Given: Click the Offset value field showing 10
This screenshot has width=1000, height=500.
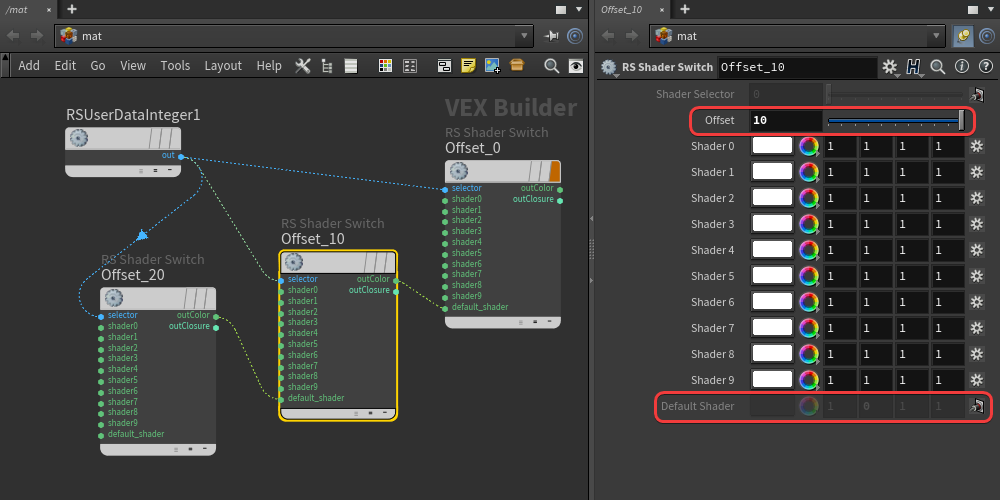Looking at the screenshot, I should click(x=786, y=121).
